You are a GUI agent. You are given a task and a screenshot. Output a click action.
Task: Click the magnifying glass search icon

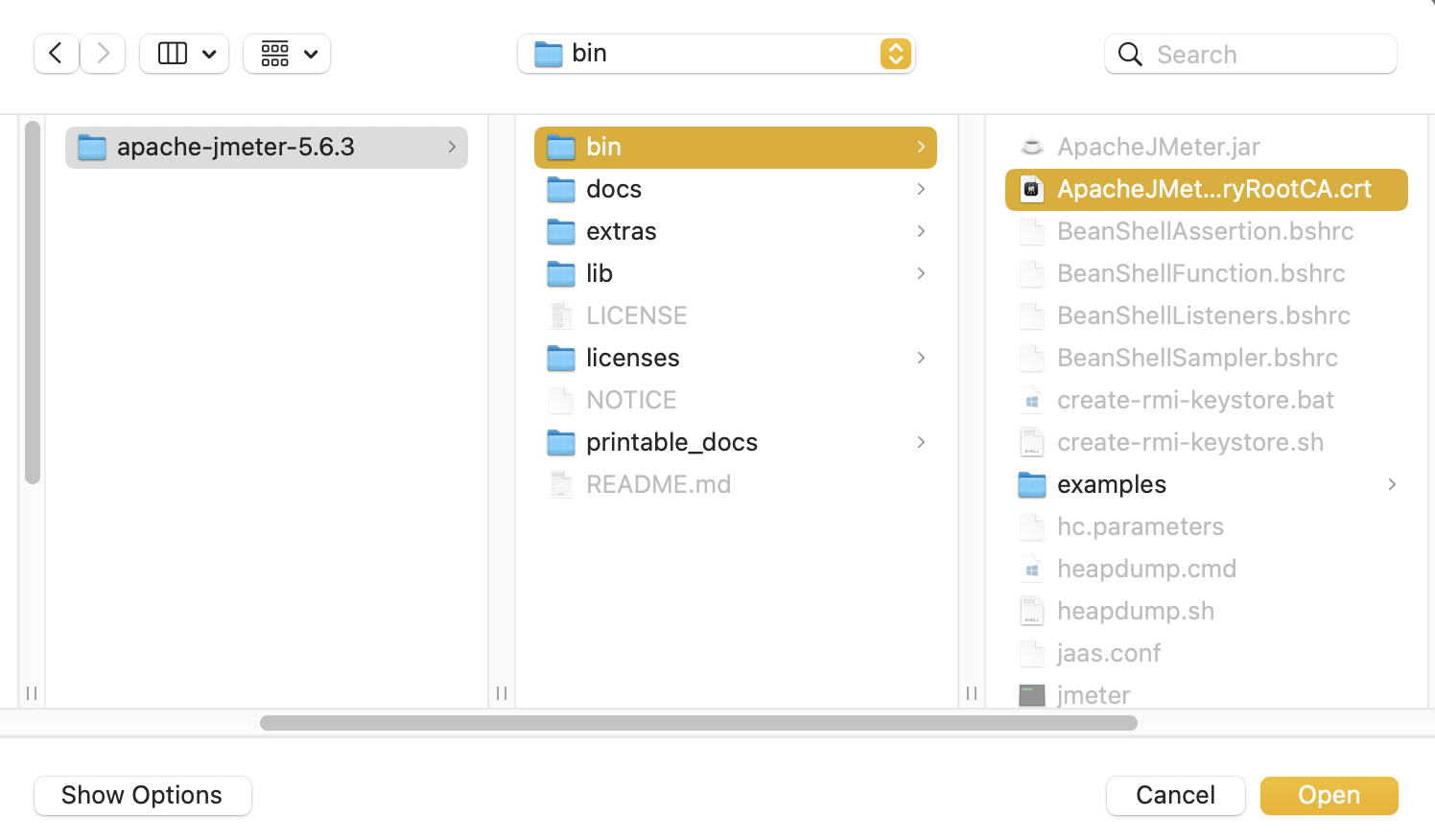1130,55
